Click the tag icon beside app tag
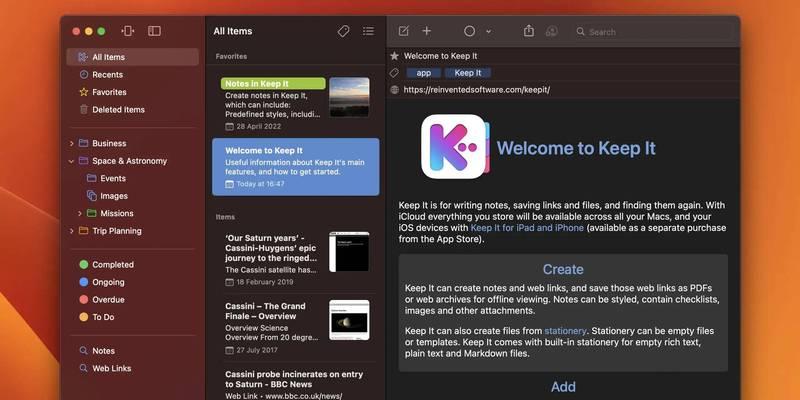 (394, 73)
